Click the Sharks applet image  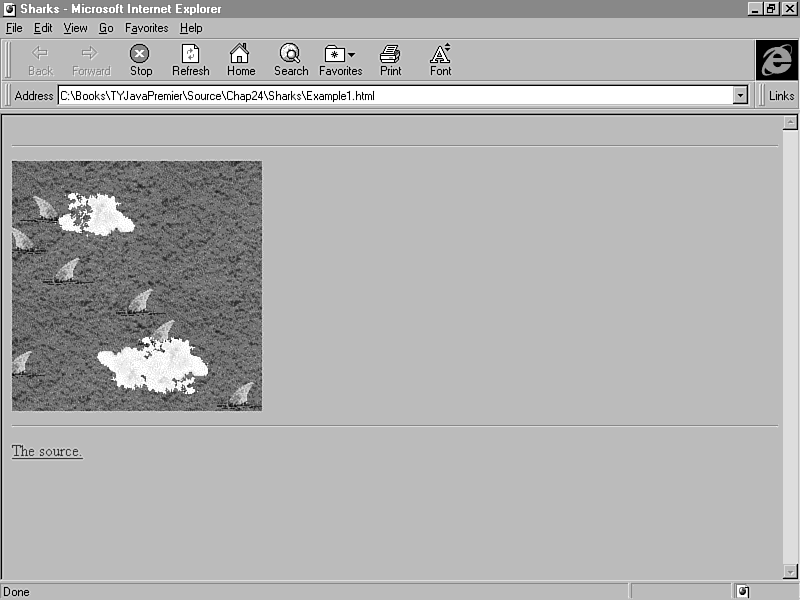pyautogui.click(x=137, y=286)
